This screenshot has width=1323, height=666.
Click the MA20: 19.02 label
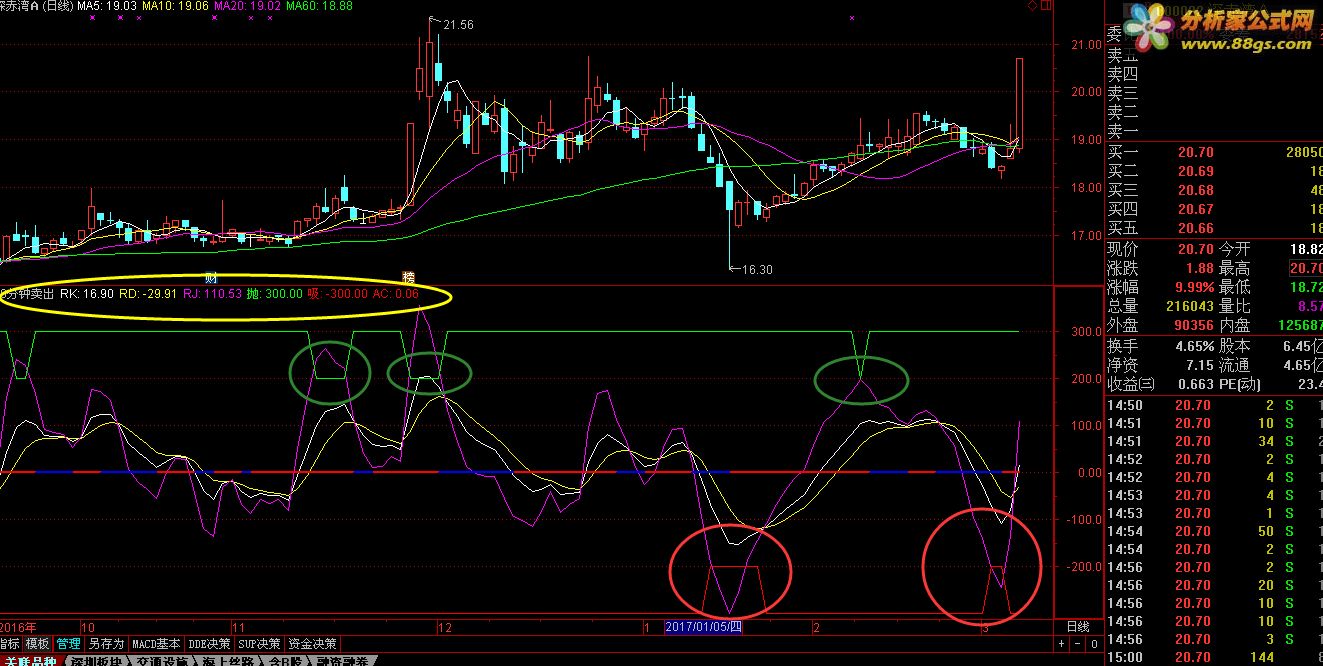pyautogui.click(x=248, y=6)
